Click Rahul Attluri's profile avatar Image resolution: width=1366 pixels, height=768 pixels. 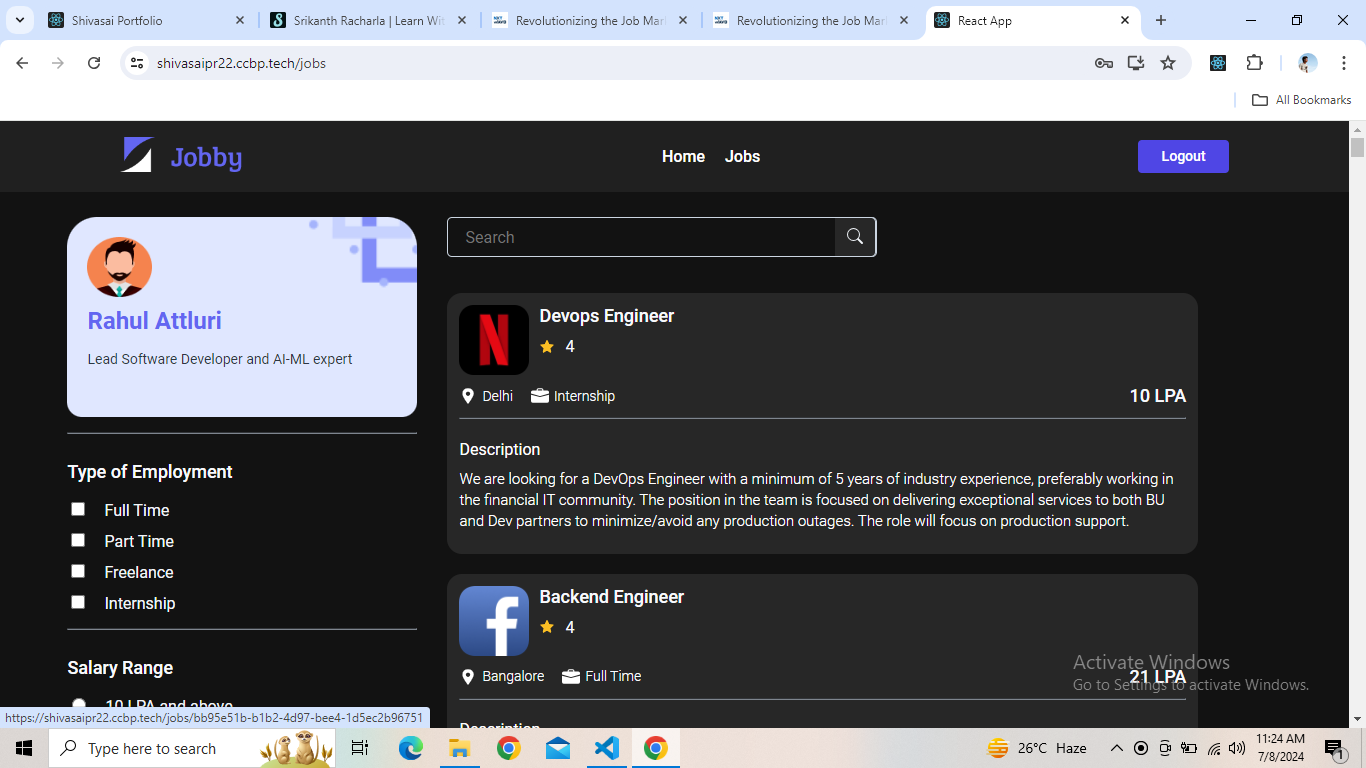[120, 267]
